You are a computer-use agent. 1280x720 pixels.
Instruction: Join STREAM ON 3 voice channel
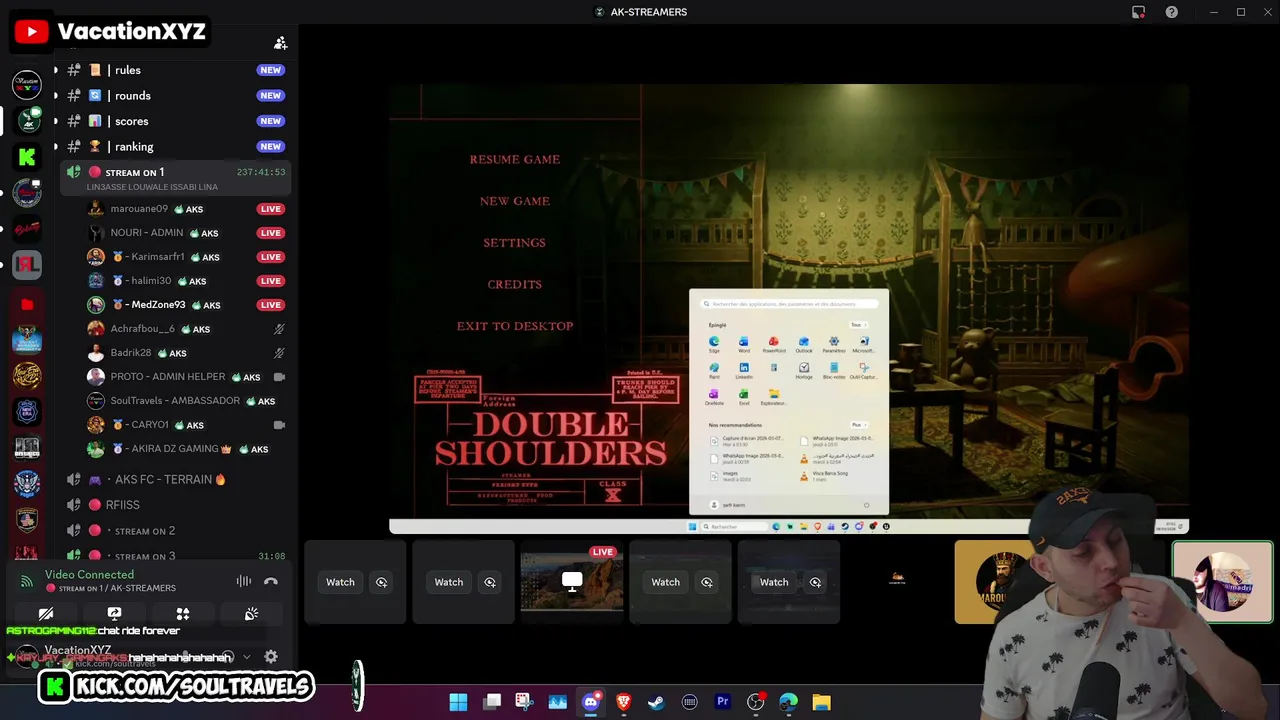coord(175,556)
